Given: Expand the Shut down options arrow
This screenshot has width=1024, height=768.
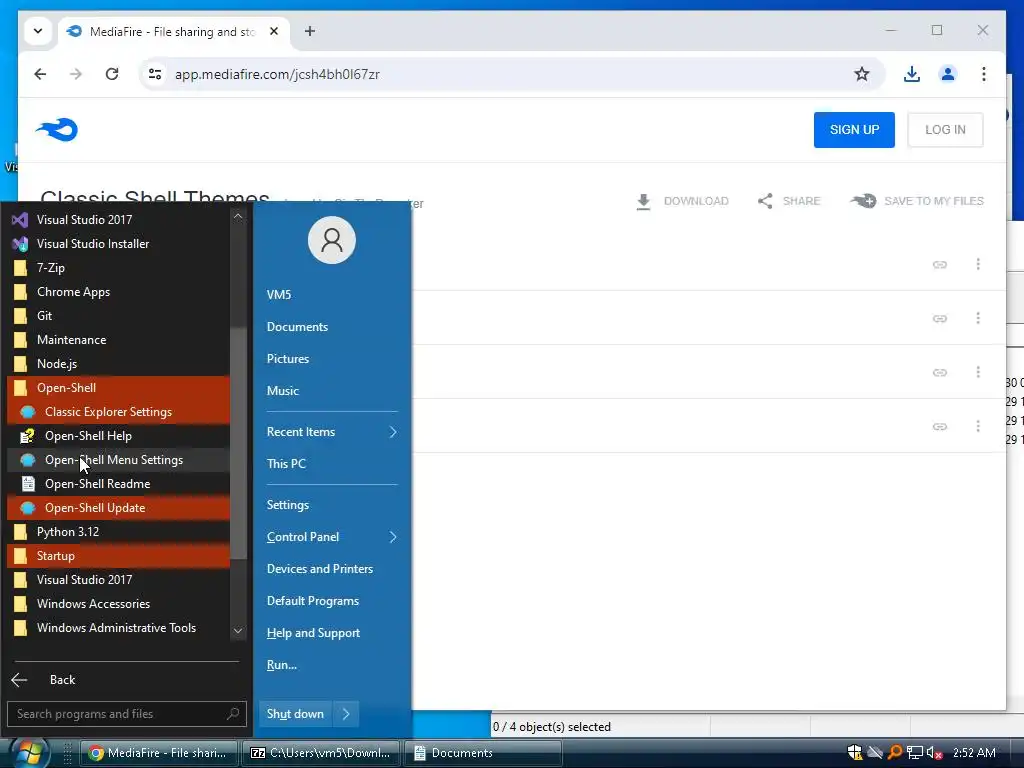Looking at the screenshot, I should pos(346,714).
